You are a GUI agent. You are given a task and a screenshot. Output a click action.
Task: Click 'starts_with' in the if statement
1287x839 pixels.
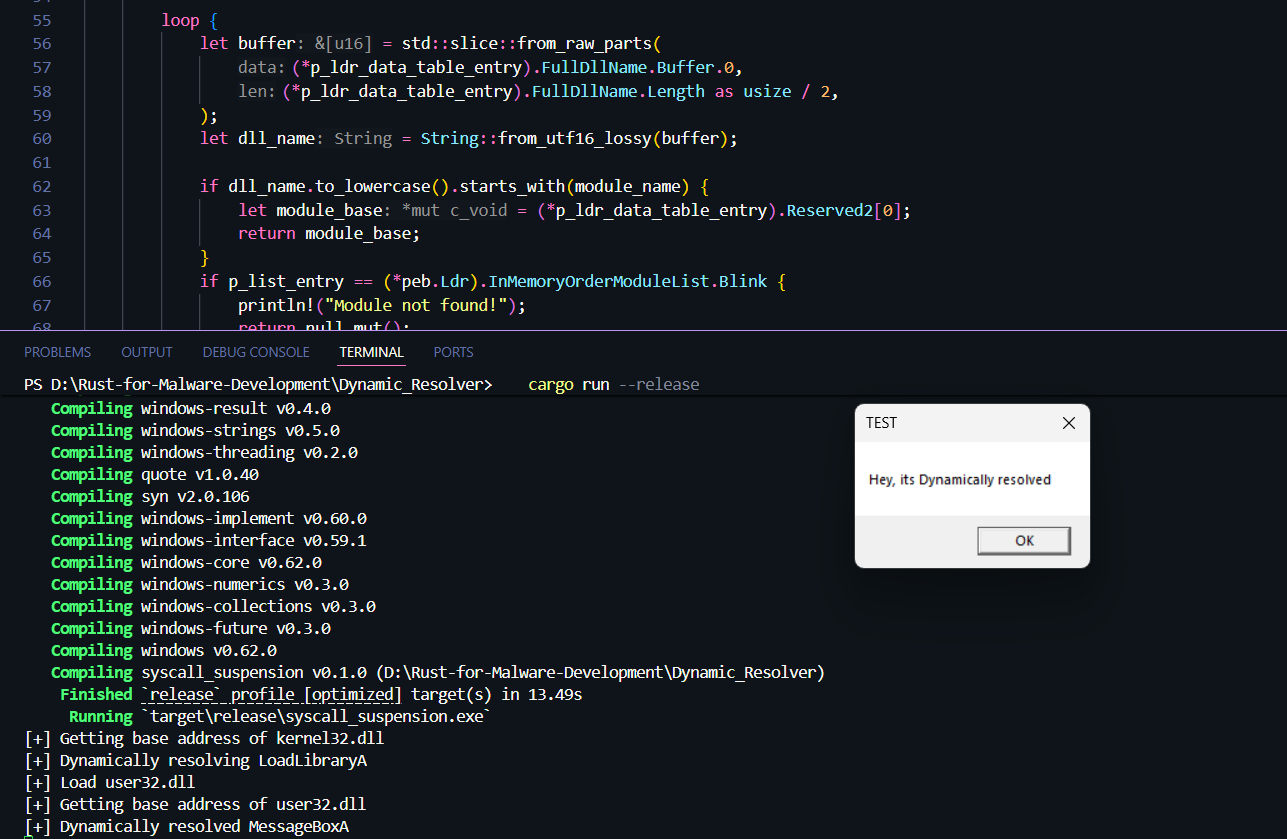[512, 186]
